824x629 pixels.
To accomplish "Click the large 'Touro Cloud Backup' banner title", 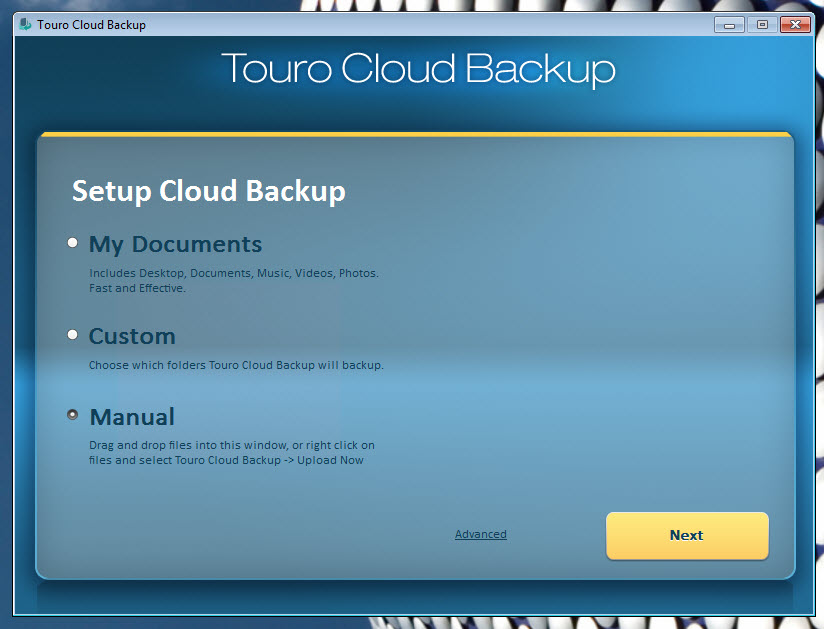I will 418,69.
